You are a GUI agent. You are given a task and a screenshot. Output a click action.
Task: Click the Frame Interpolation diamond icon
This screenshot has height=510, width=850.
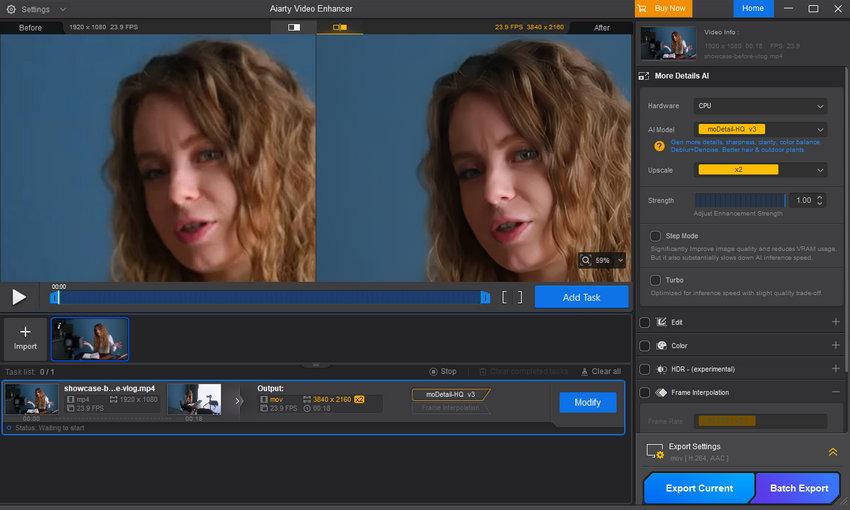pyautogui.click(x=661, y=392)
